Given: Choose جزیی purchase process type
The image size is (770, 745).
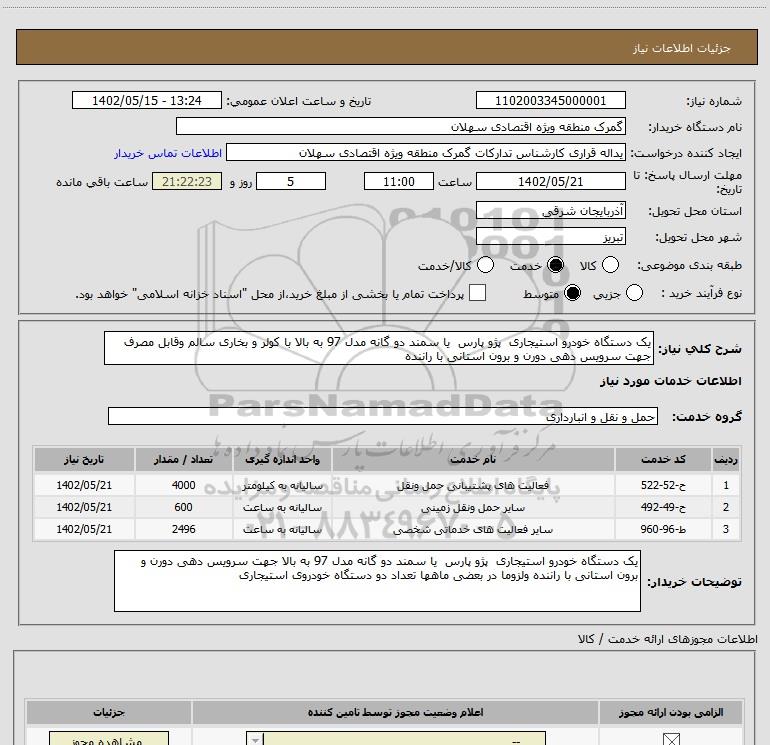Looking at the screenshot, I should pos(634,293).
